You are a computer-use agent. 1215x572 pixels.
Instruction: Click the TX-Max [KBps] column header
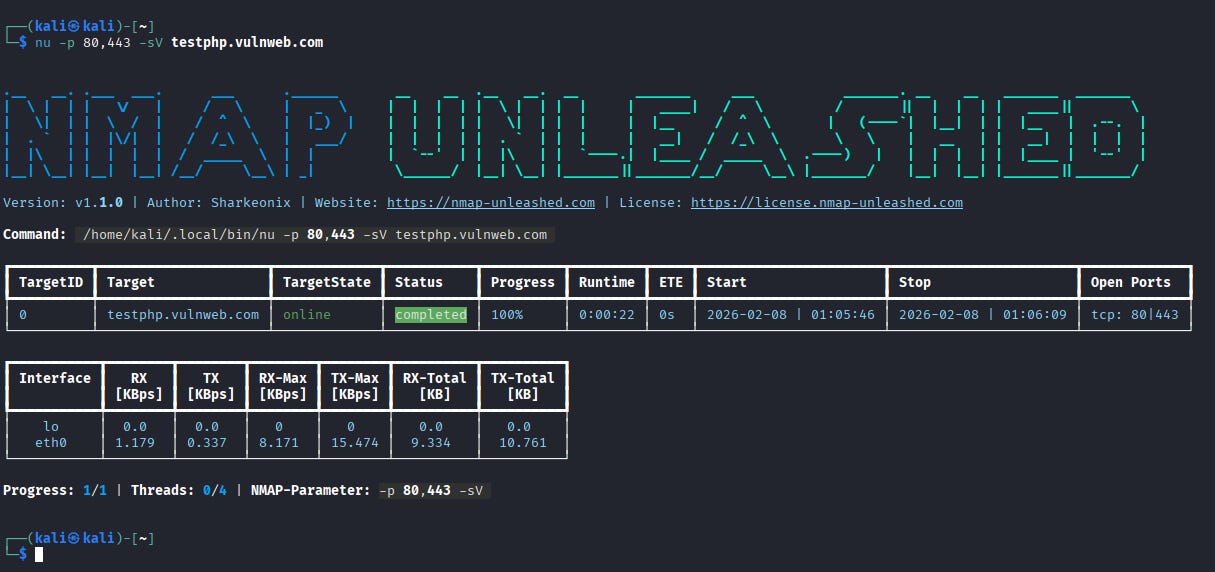[355, 386]
